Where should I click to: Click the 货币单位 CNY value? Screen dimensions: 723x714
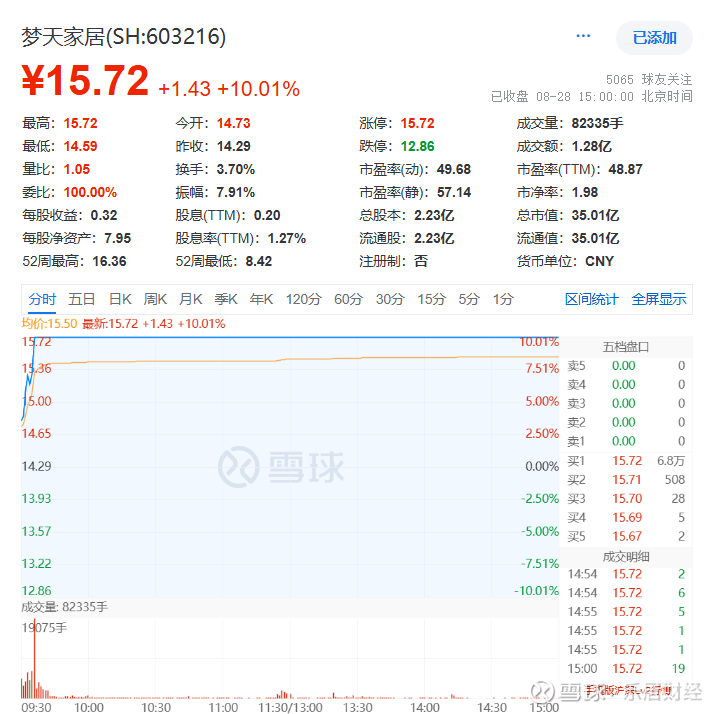tap(599, 262)
